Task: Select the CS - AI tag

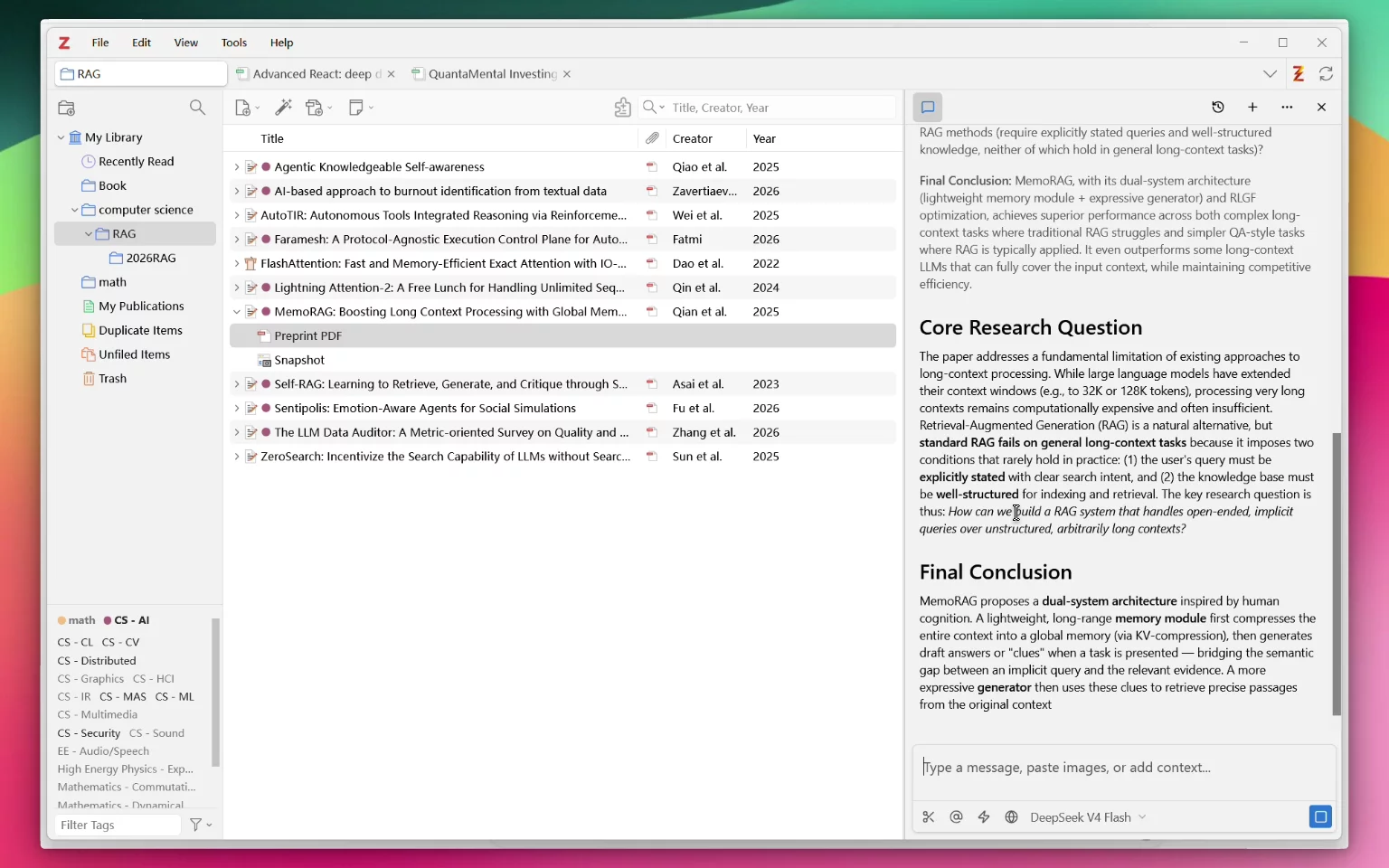Action: tap(127, 620)
